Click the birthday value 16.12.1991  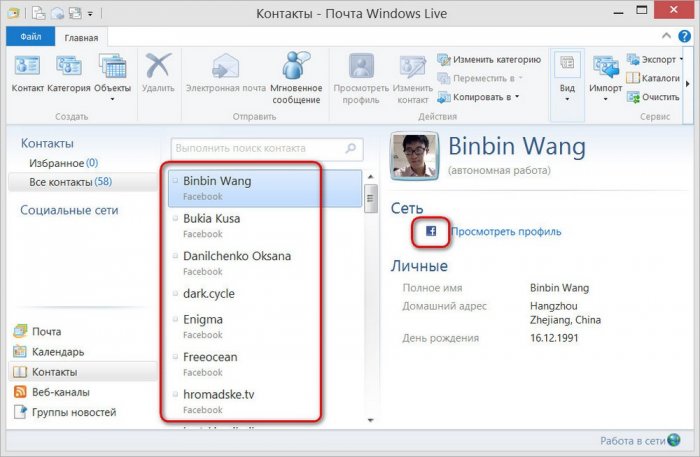554,338
